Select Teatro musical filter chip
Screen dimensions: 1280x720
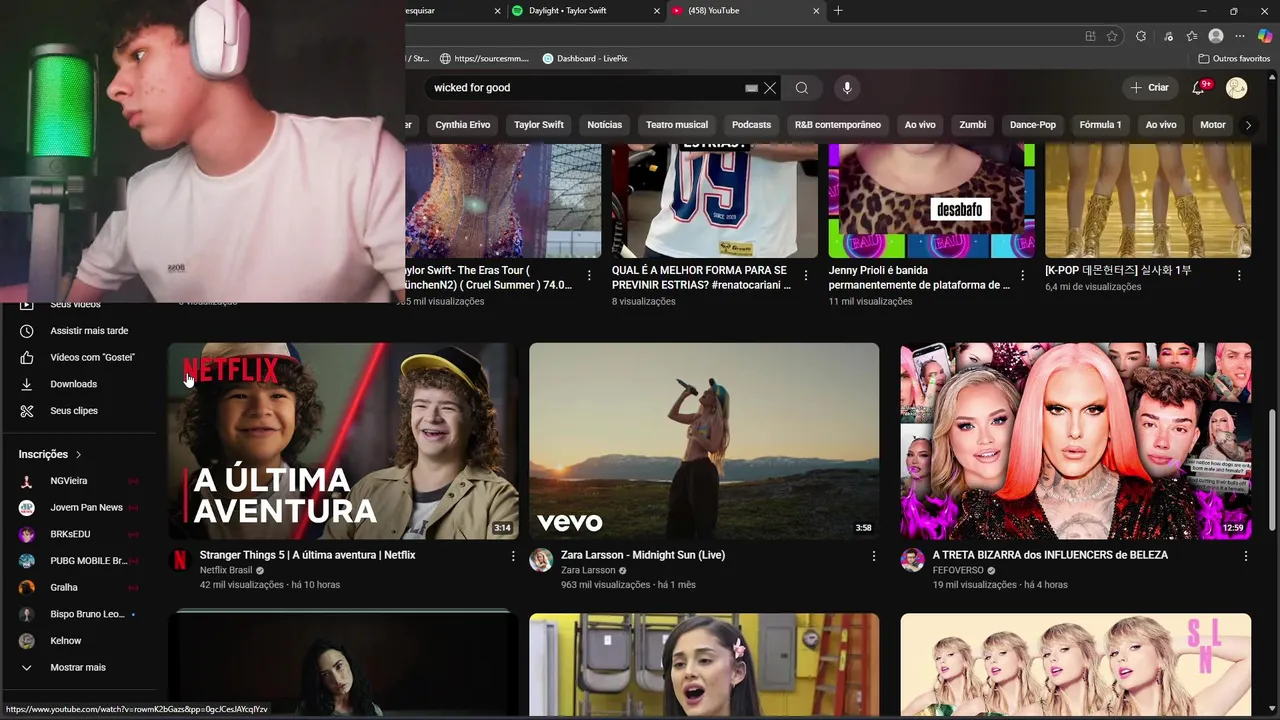tap(677, 125)
